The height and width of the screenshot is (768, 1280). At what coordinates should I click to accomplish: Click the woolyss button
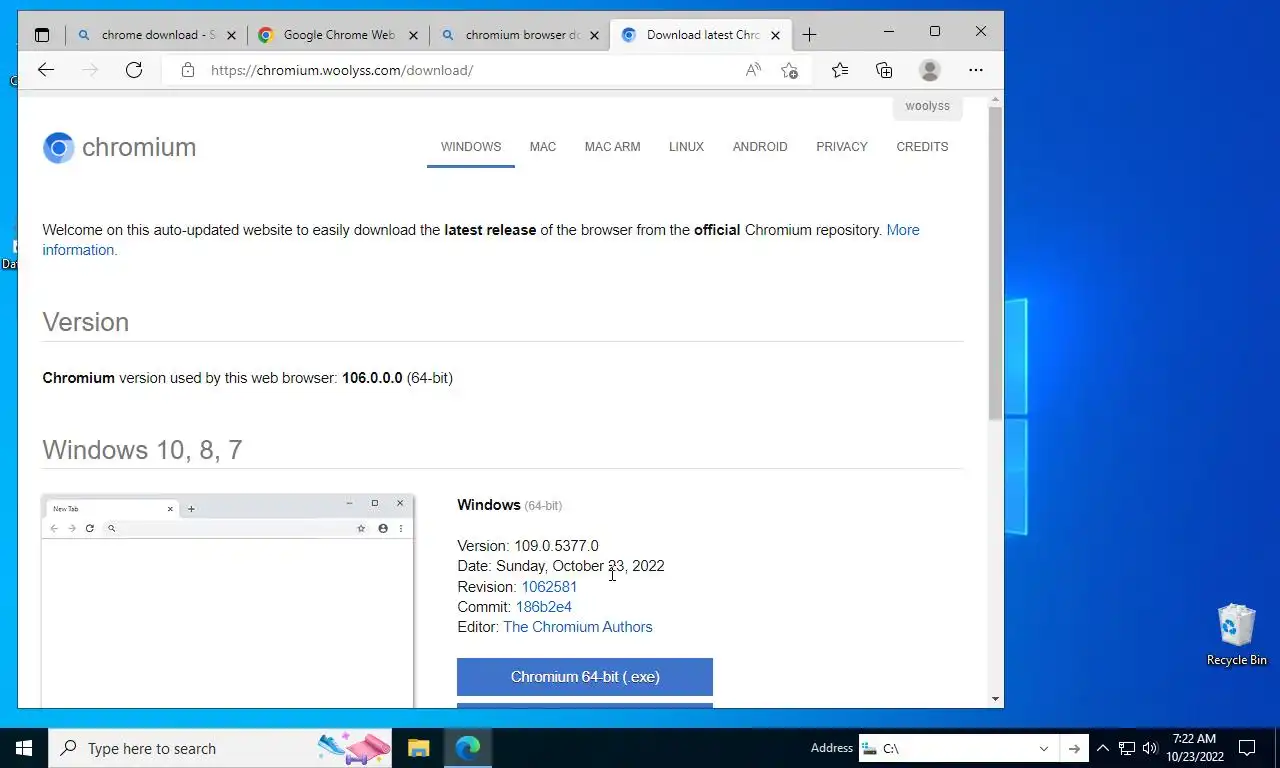point(927,107)
